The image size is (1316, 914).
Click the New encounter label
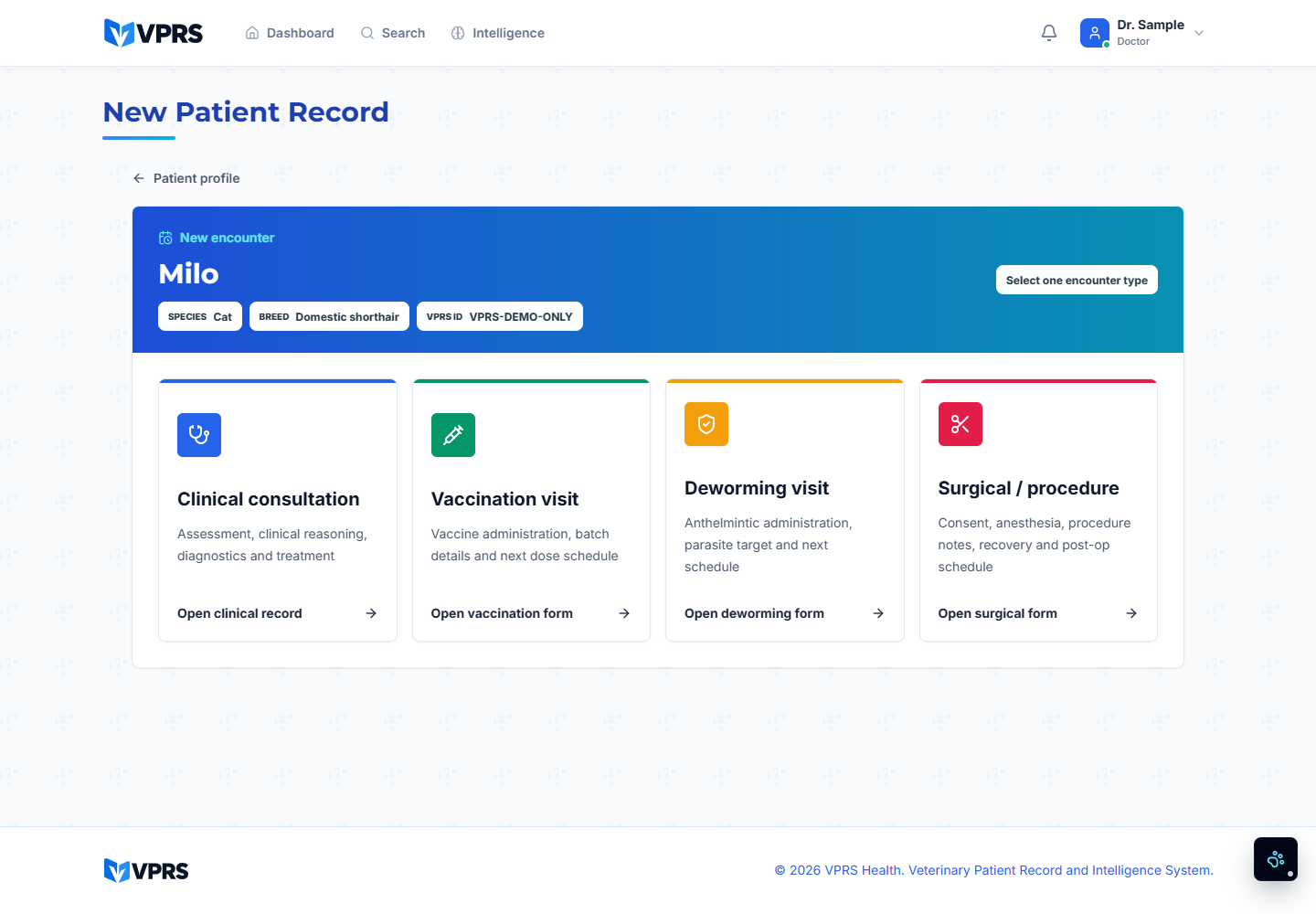[228, 238]
